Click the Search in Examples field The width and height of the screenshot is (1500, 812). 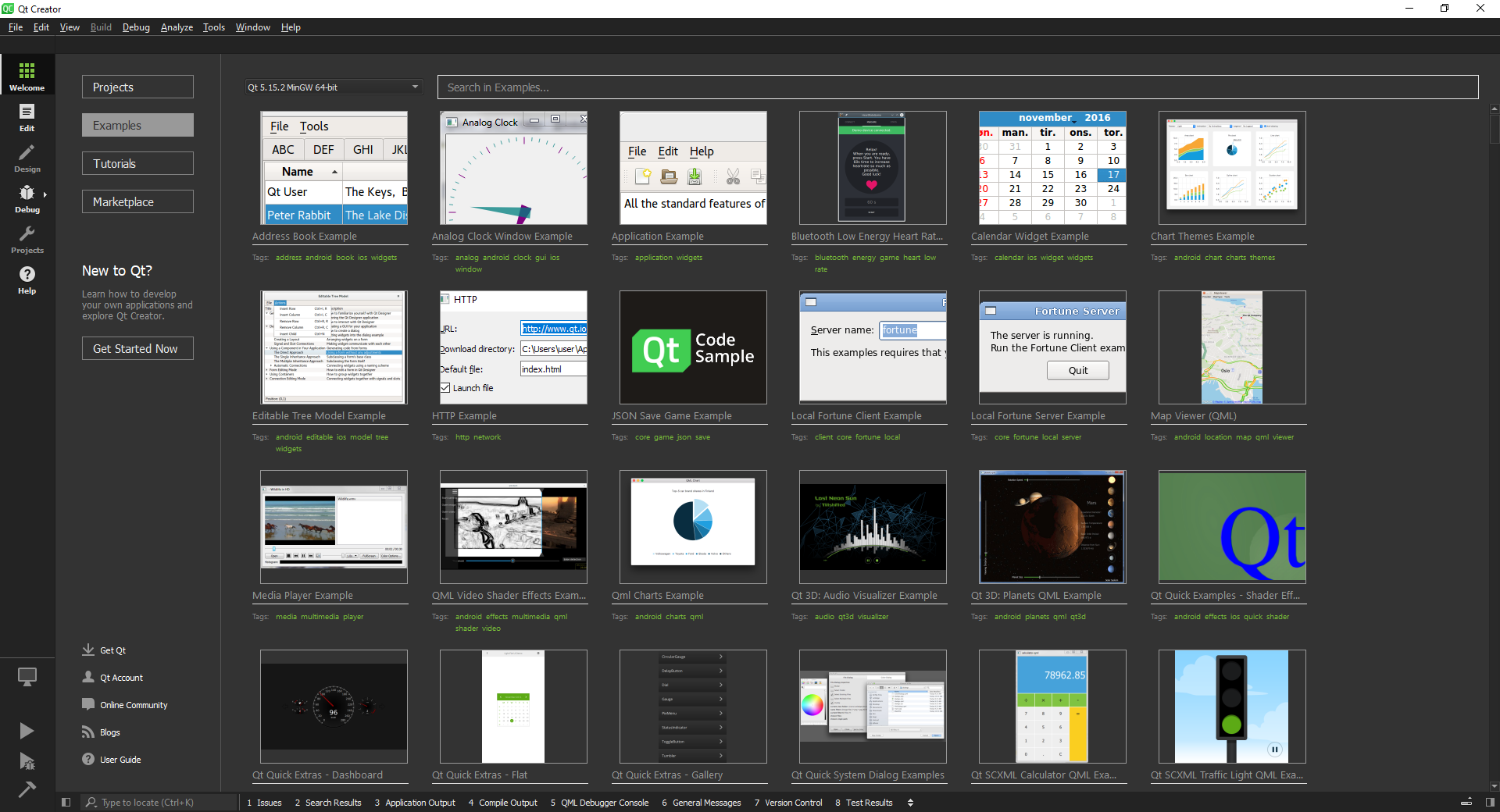pos(958,87)
